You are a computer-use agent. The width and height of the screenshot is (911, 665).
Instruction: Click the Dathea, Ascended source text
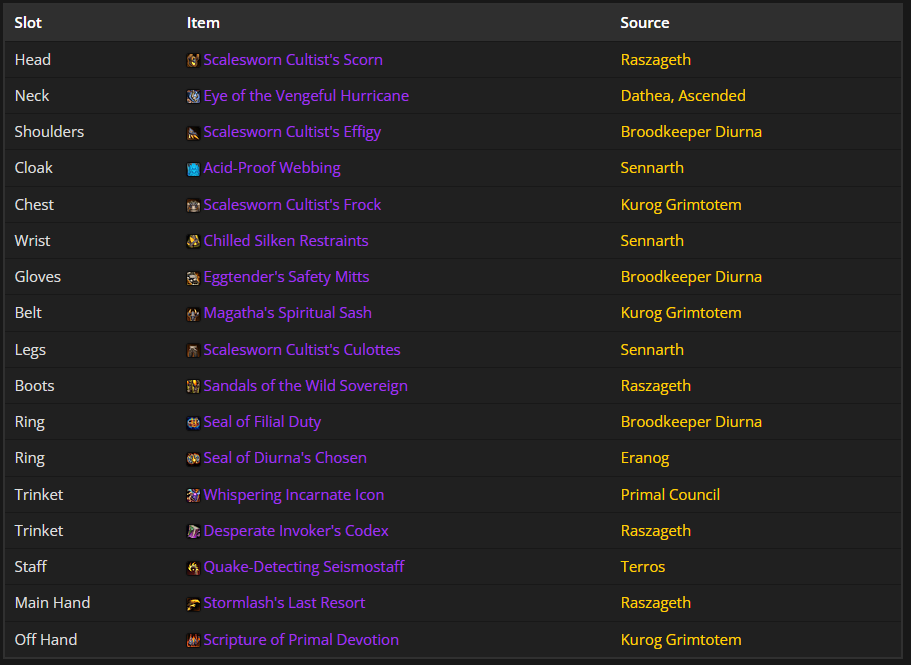click(682, 96)
